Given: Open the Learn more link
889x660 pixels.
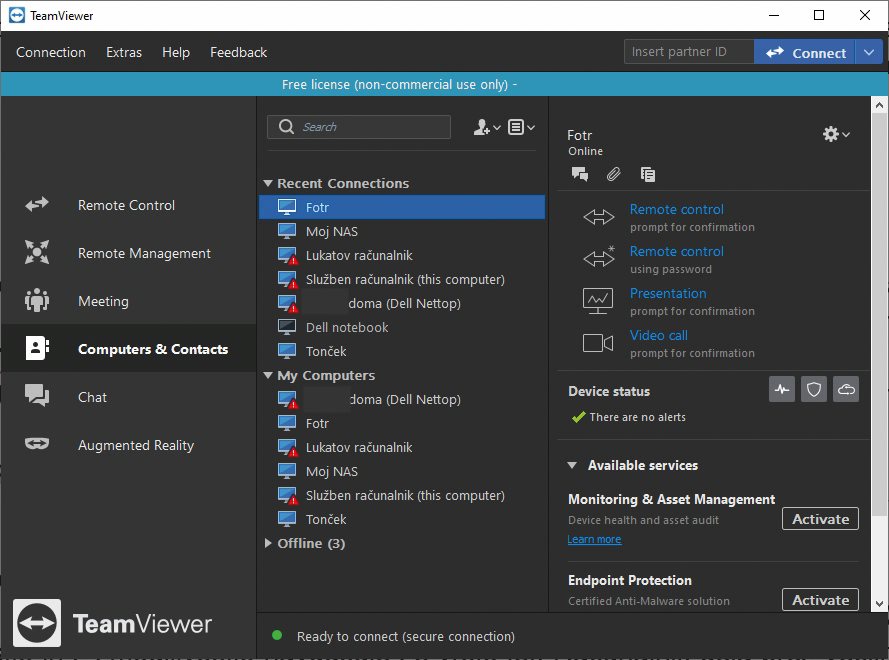Looking at the screenshot, I should coord(594,539).
